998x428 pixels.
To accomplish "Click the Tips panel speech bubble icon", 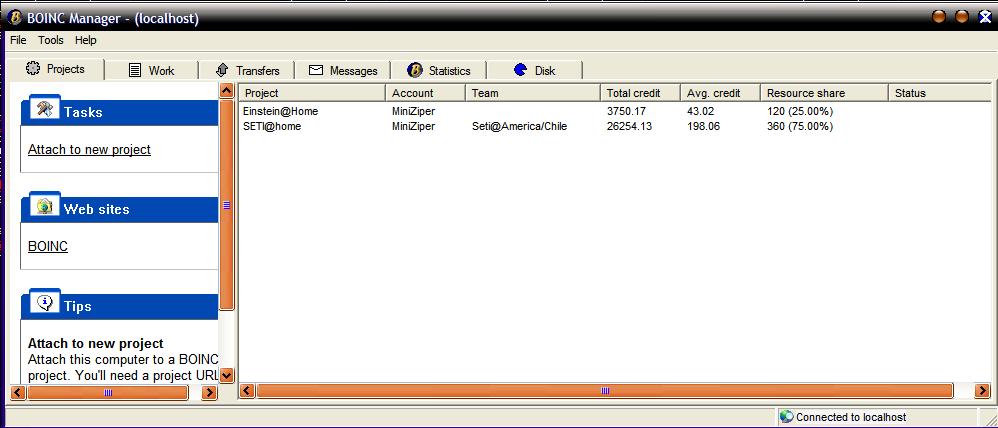I will (x=44, y=303).
